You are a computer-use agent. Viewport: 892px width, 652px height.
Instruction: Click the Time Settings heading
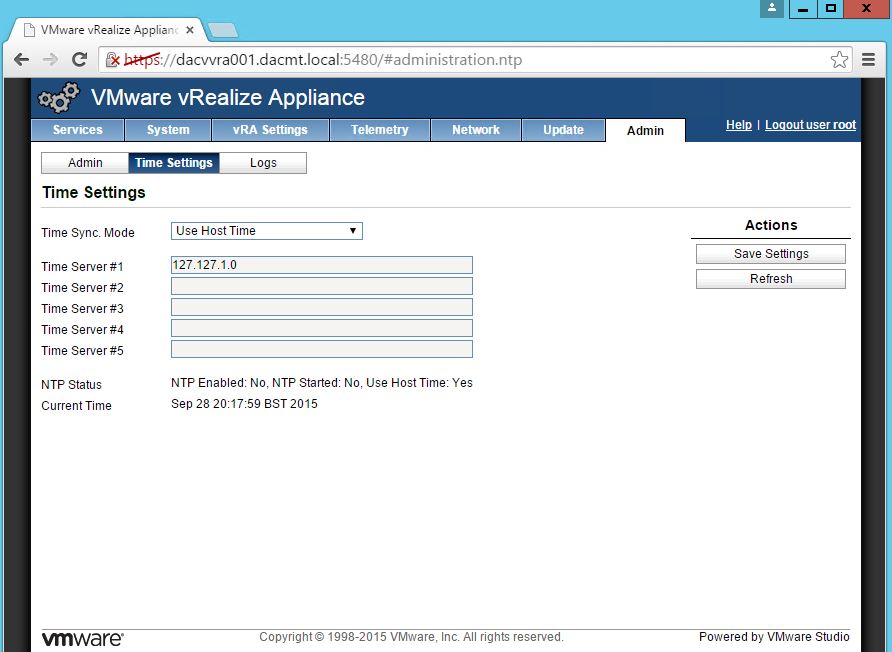coord(94,192)
